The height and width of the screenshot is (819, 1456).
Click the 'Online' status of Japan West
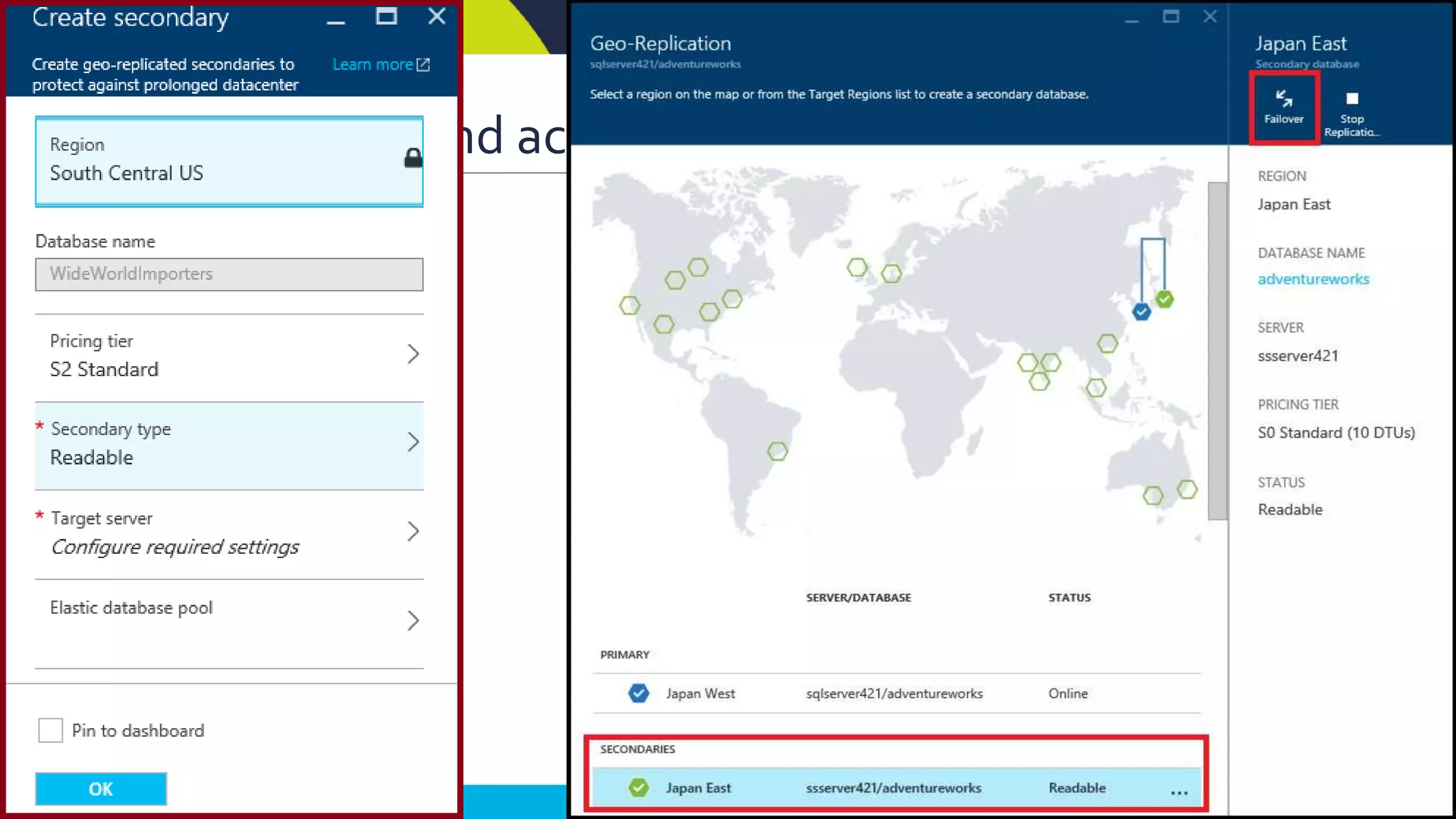pos(1068,693)
